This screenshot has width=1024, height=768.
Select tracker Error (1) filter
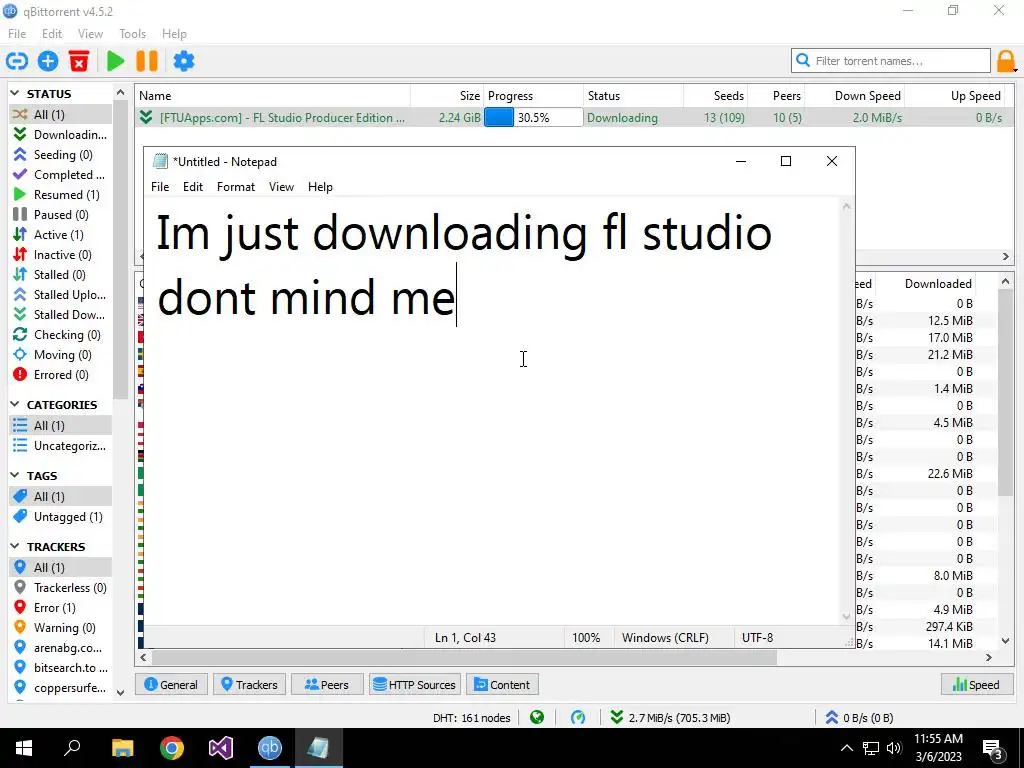[x=60, y=608]
